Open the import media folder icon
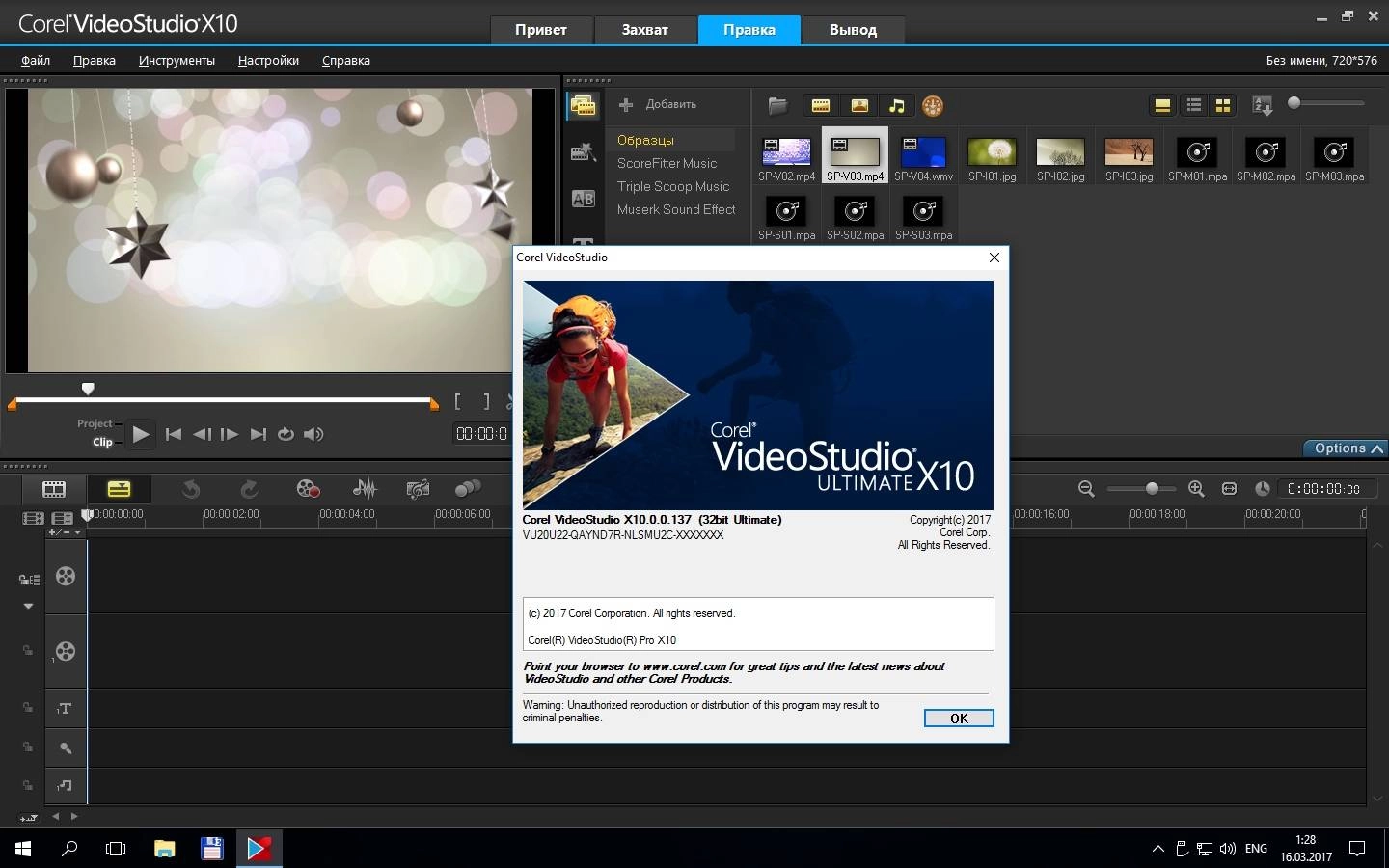 tap(777, 106)
